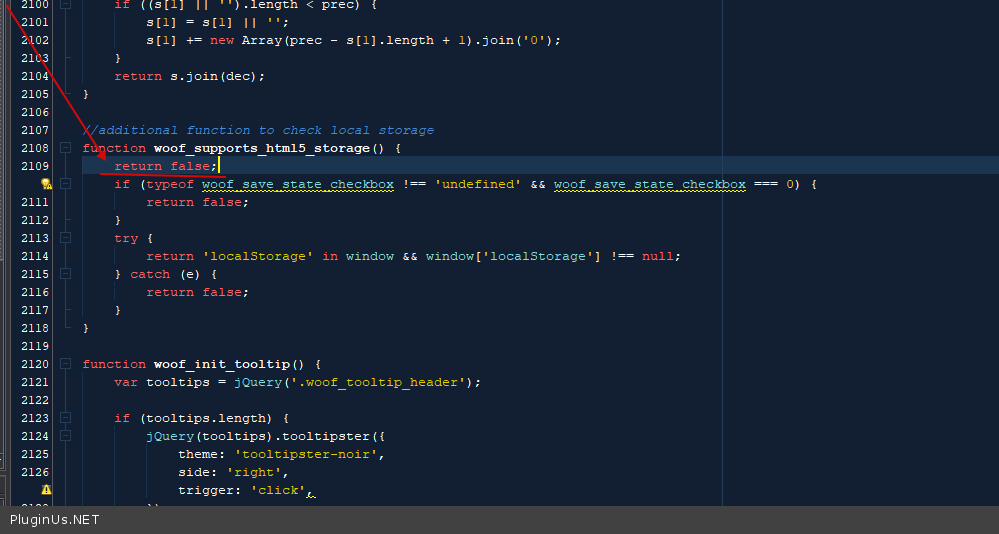Viewport: 999px width, 534px height.
Task: Collapse the fold at line 2100
Action: 66,5
